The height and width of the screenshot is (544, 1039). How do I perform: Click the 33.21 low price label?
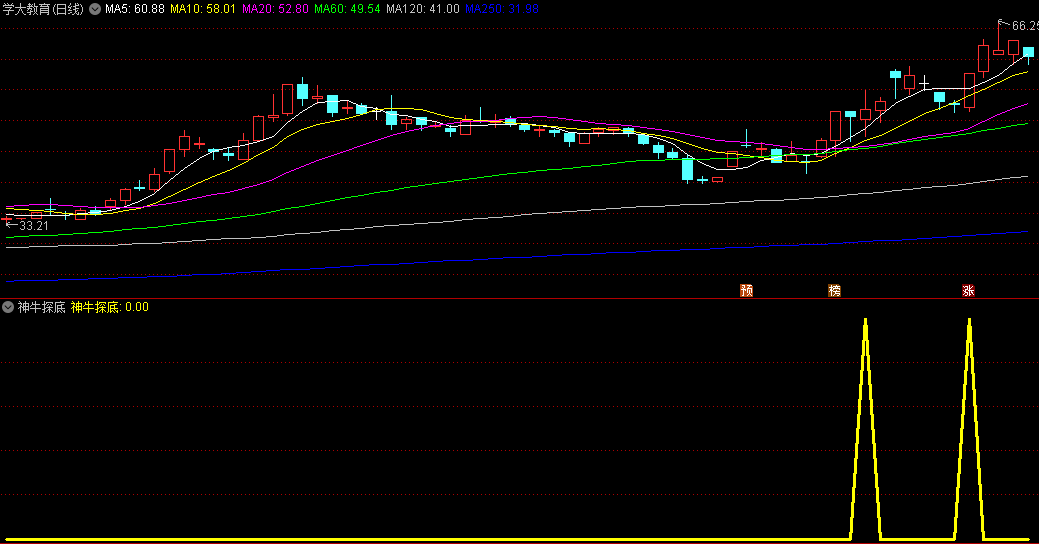tap(33, 225)
